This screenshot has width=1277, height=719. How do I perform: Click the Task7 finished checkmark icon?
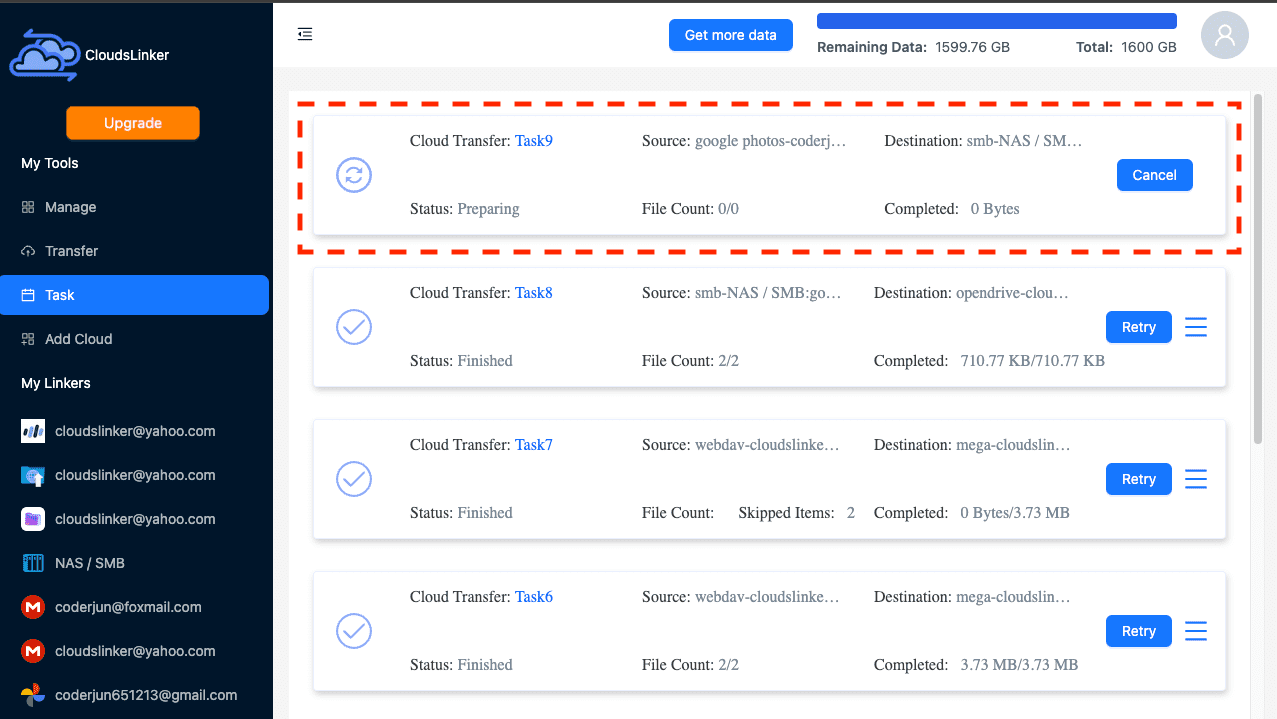coord(354,479)
